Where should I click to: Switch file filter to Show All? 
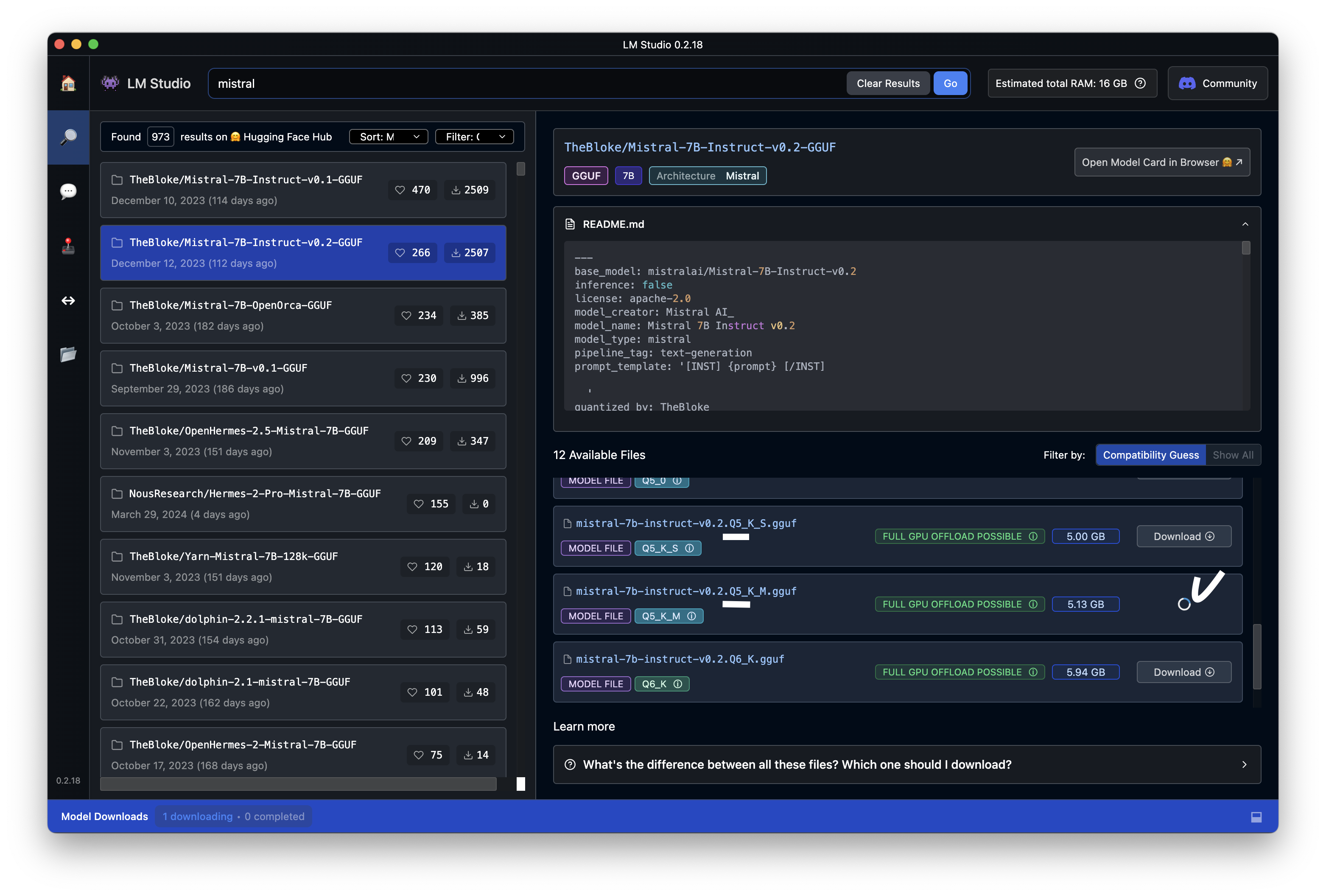coord(1232,455)
